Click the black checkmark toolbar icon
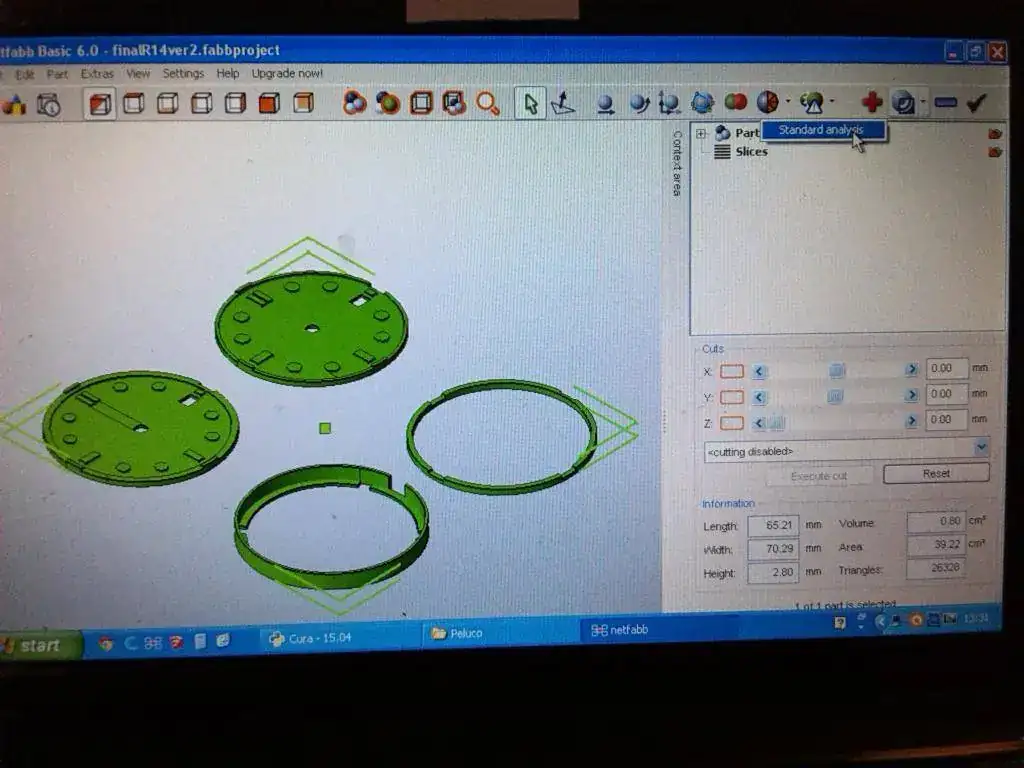The height and width of the screenshot is (768, 1024). tap(977, 102)
